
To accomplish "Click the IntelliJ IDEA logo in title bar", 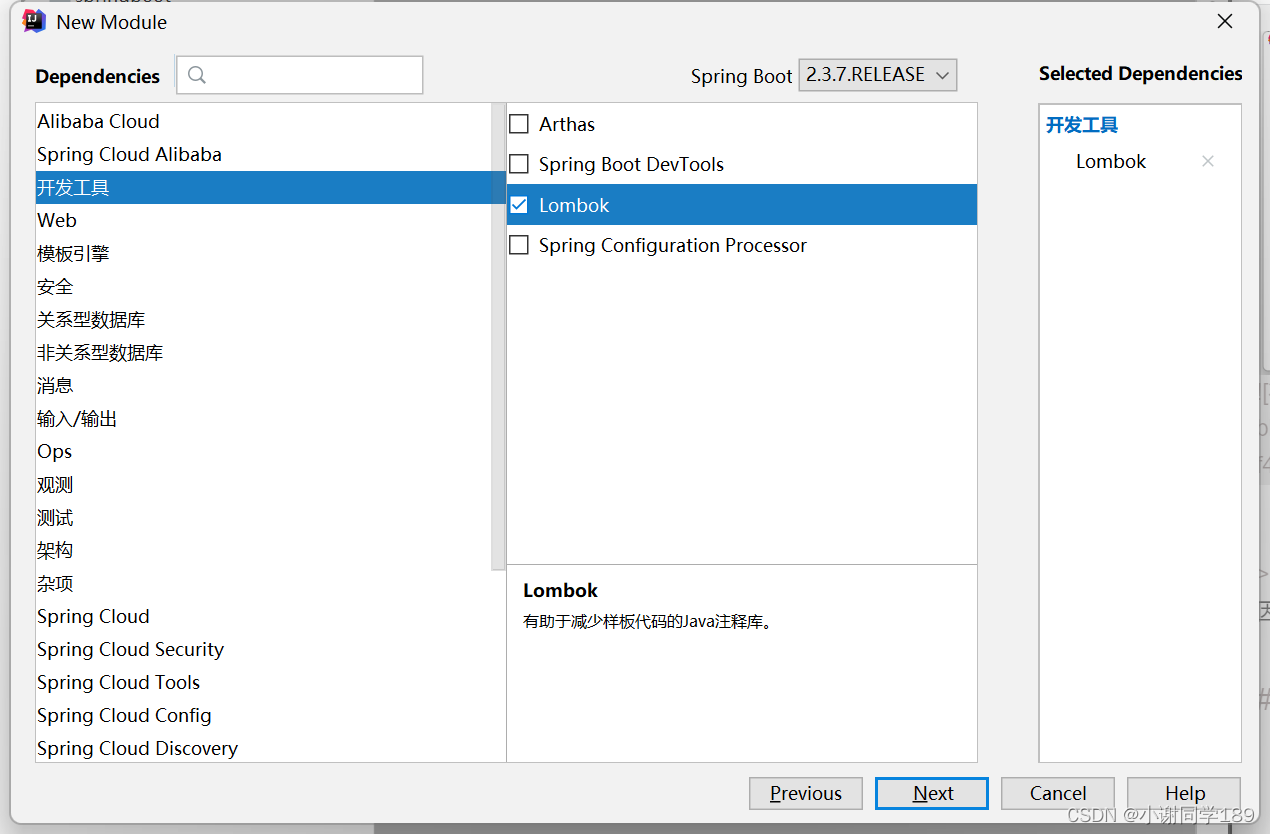I will (x=34, y=21).
